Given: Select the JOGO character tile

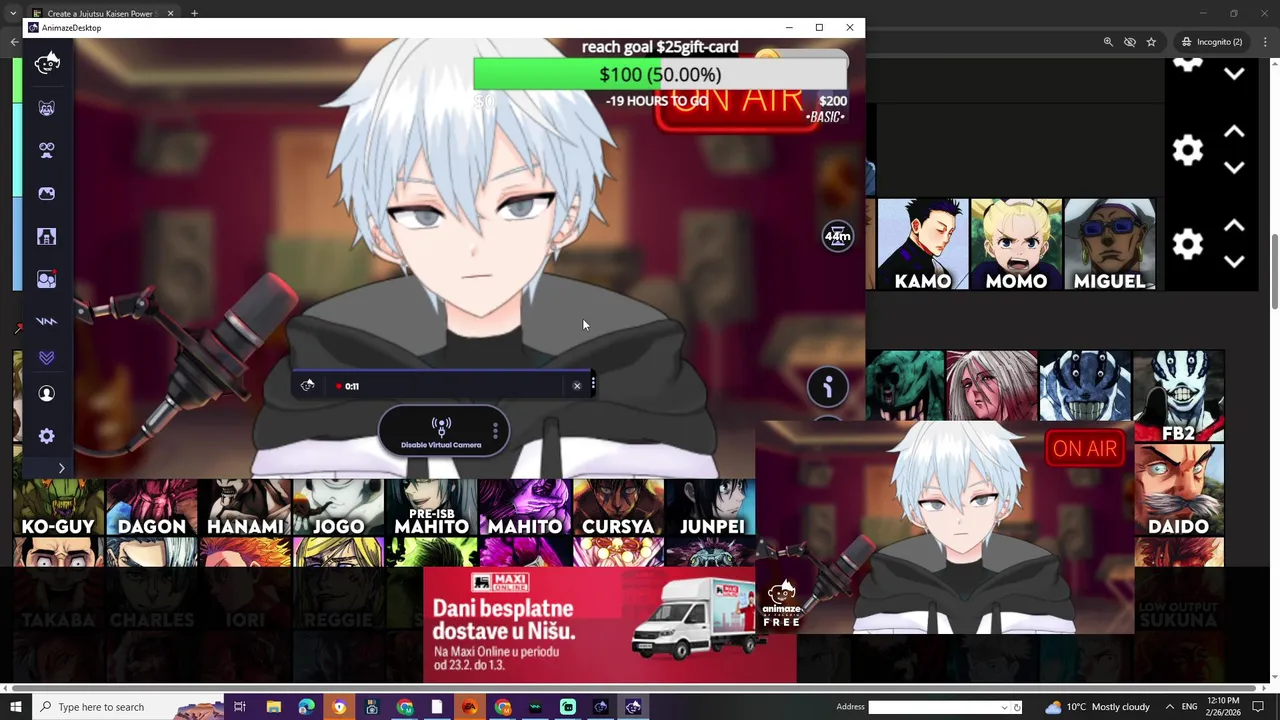Looking at the screenshot, I should click(x=338, y=509).
